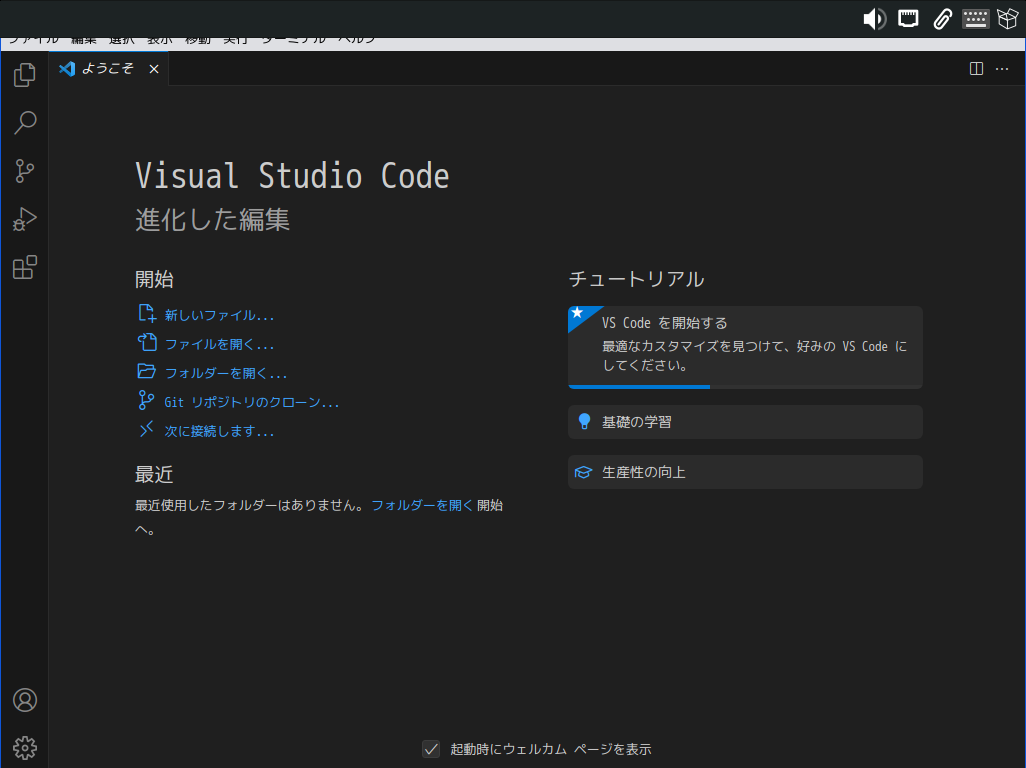Click the 最近 section heading
The width and height of the screenshot is (1026, 768).
pyautogui.click(x=154, y=474)
